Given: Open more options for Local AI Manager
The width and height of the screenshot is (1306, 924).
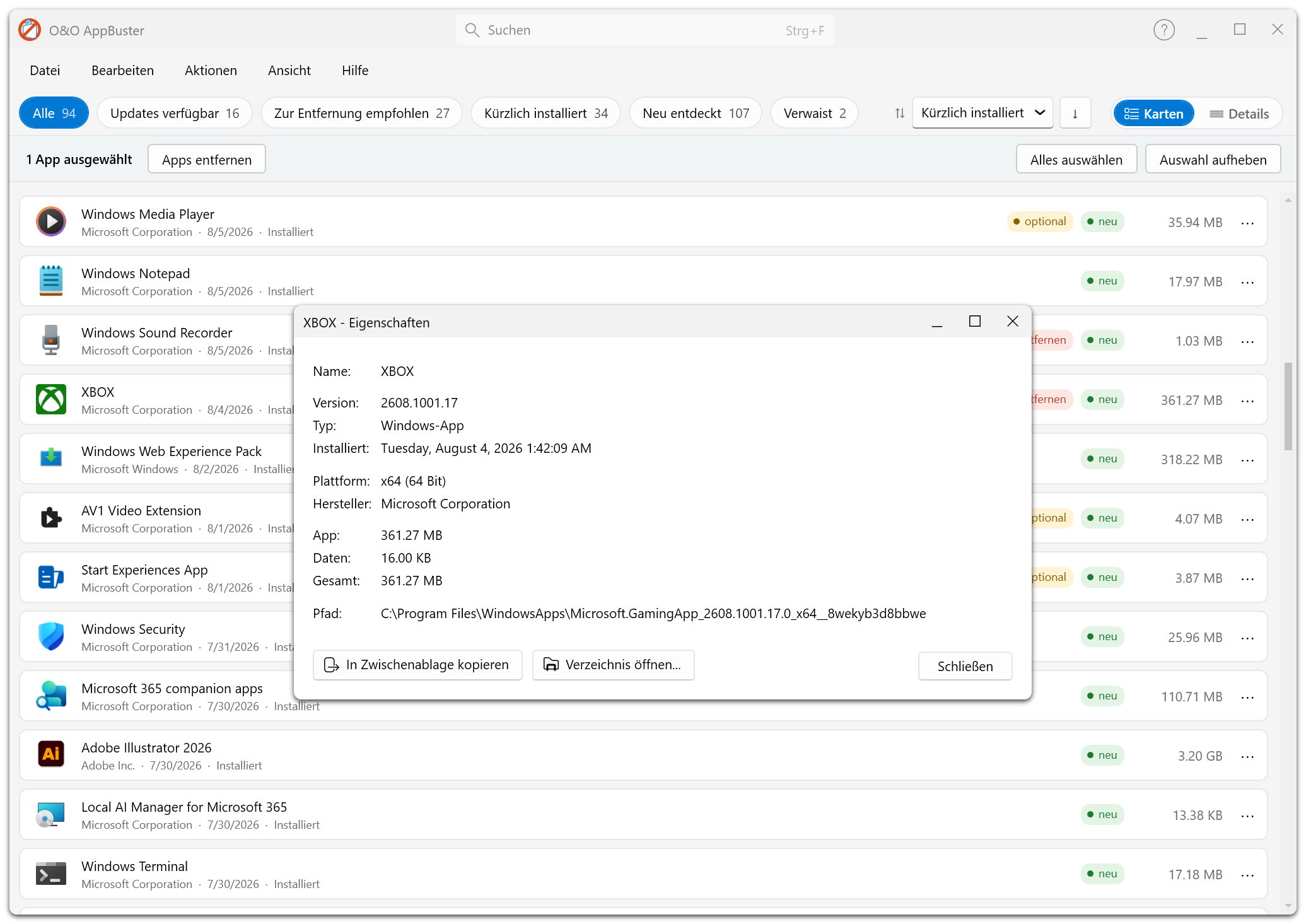Looking at the screenshot, I should [x=1247, y=816].
